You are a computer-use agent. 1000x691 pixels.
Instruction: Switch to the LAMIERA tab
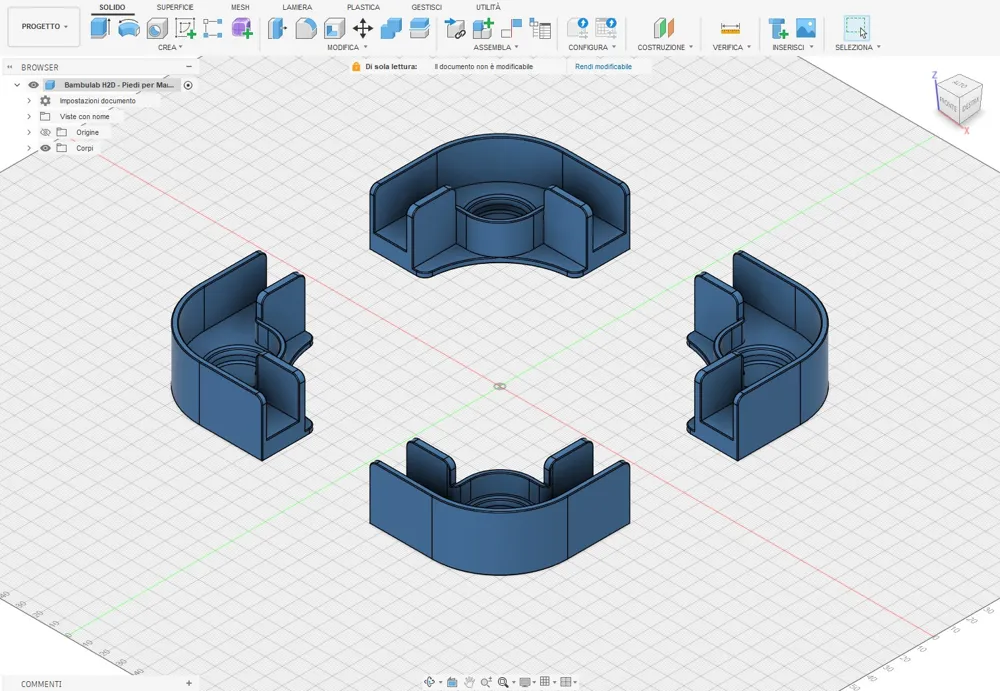[x=297, y=7]
